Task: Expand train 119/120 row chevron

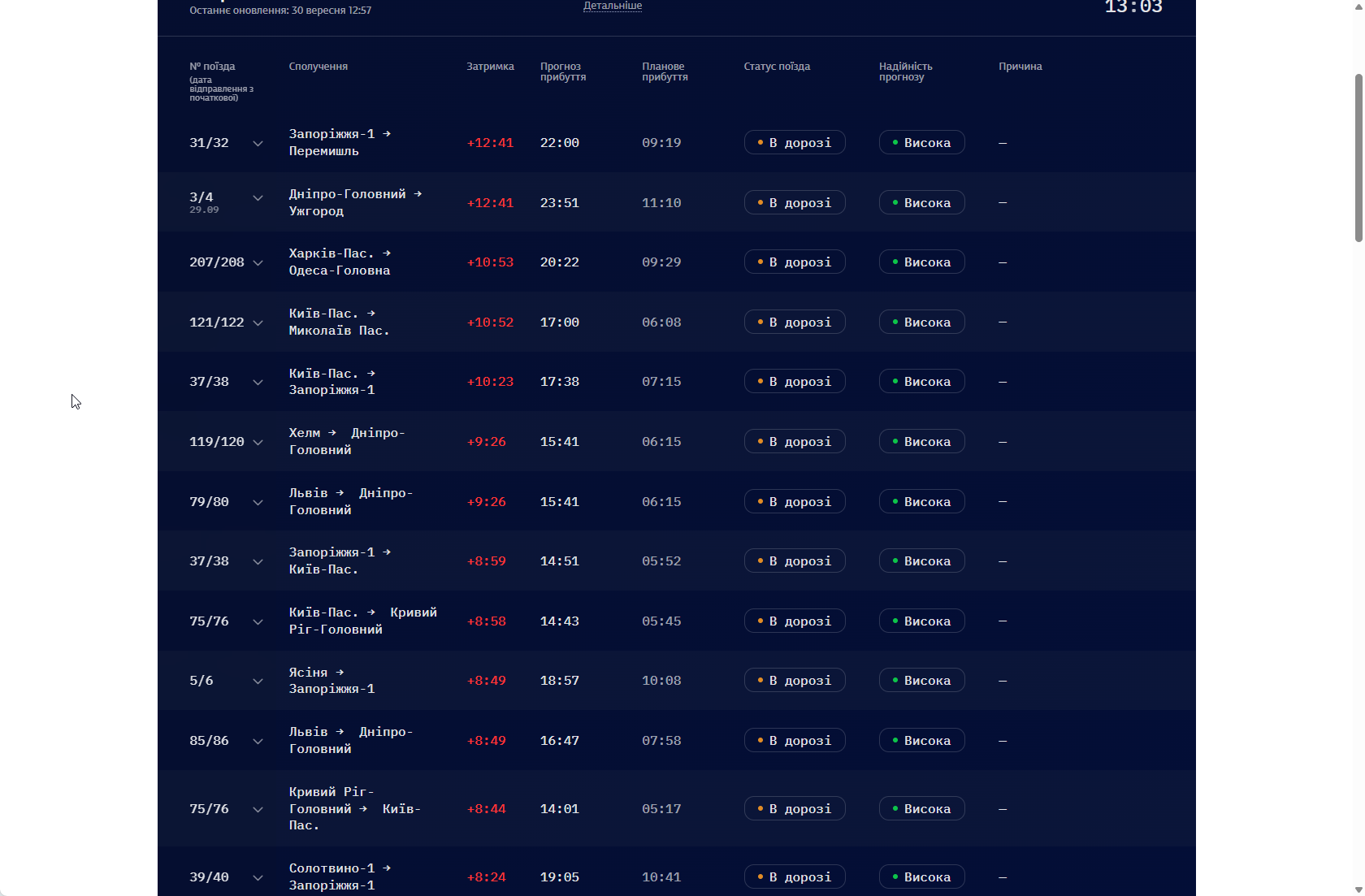Action: pyautogui.click(x=258, y=443)
